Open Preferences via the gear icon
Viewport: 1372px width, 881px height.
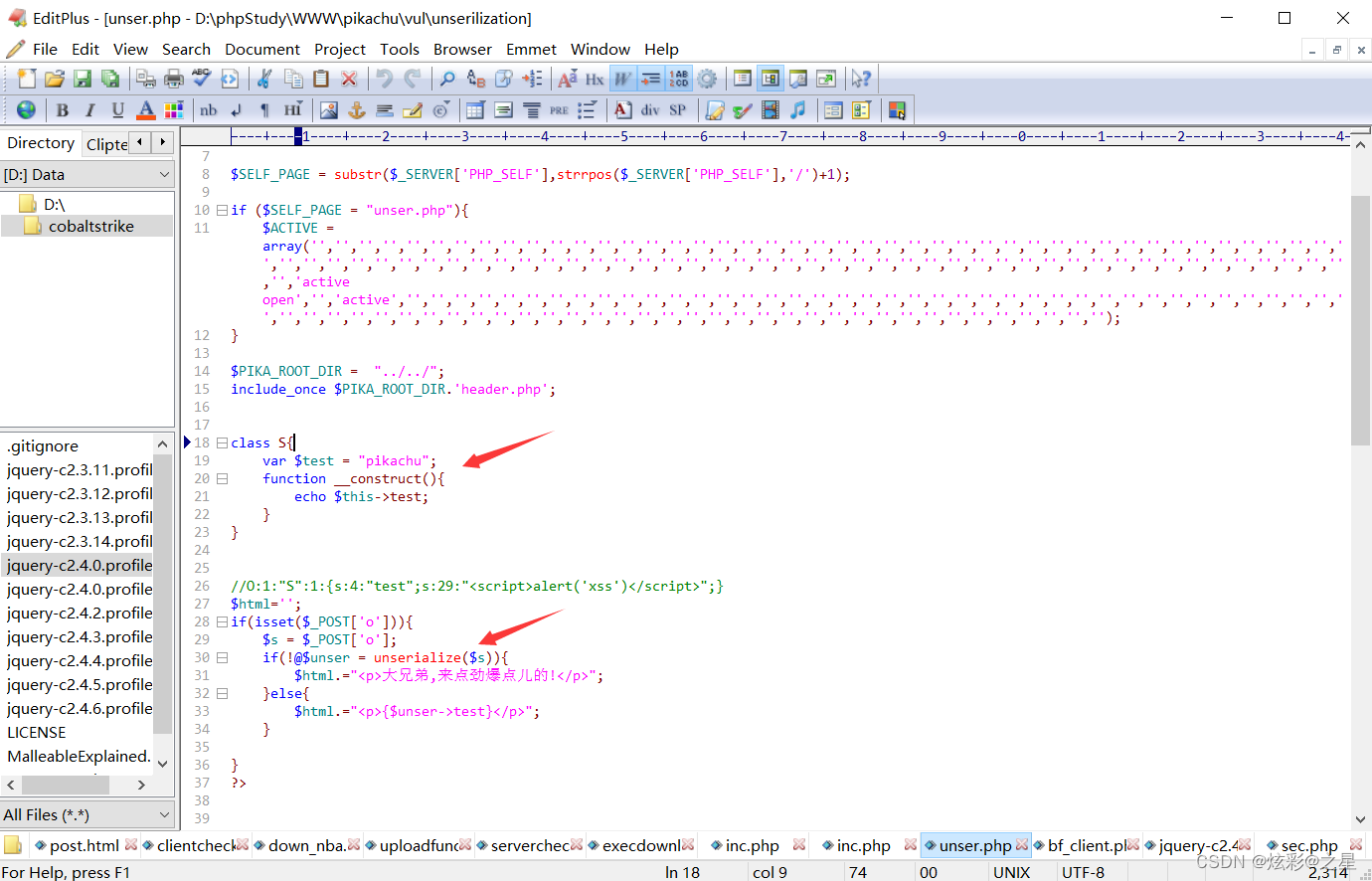[707, 79]
